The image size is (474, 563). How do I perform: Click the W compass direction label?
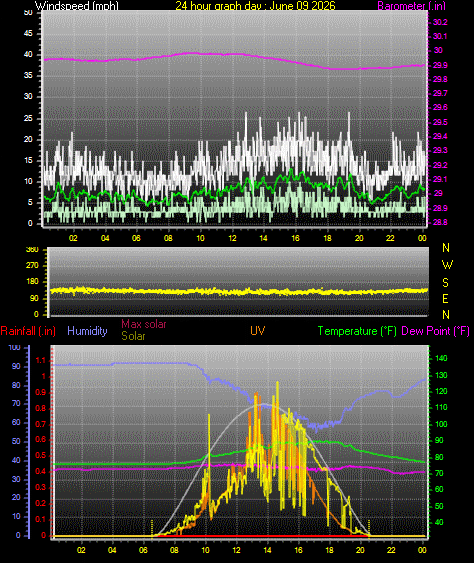[x=447, y=265]
